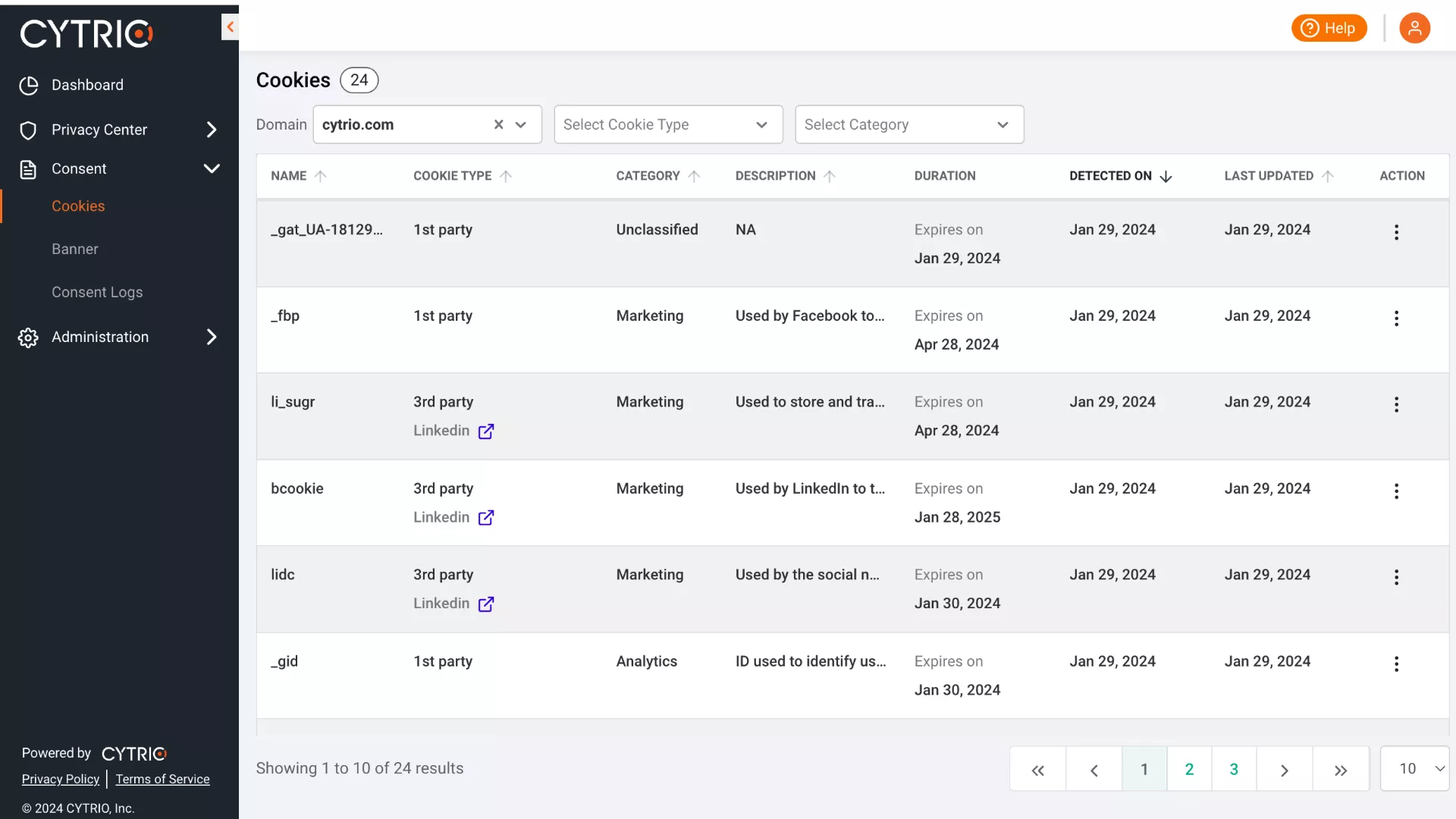The image size is (1456, 819).
Task: Open Linkedin external link for li_sugr cookie
Action: pos(486,431)
